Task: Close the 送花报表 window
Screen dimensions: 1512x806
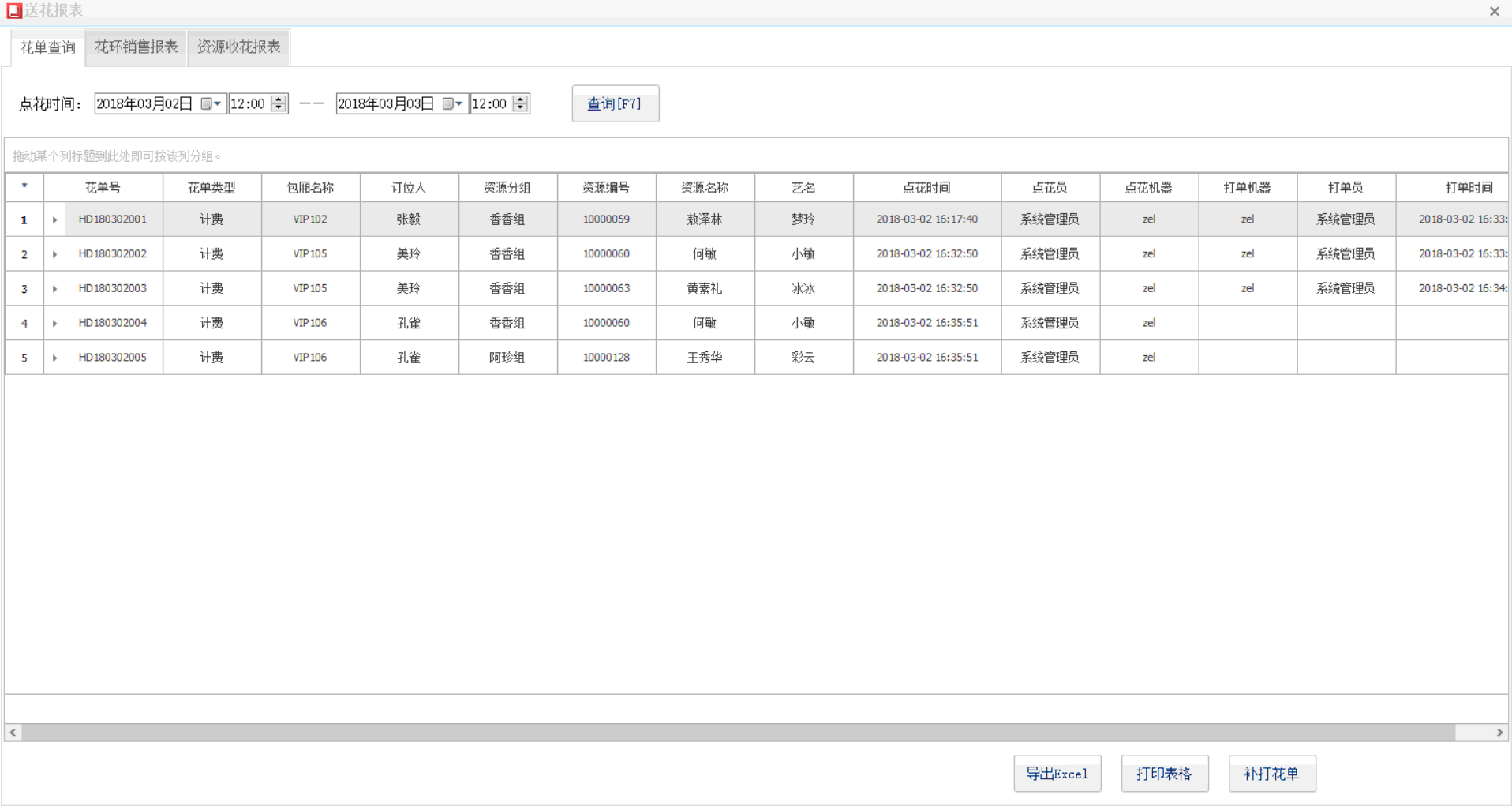Action: tap(1494, 11)
